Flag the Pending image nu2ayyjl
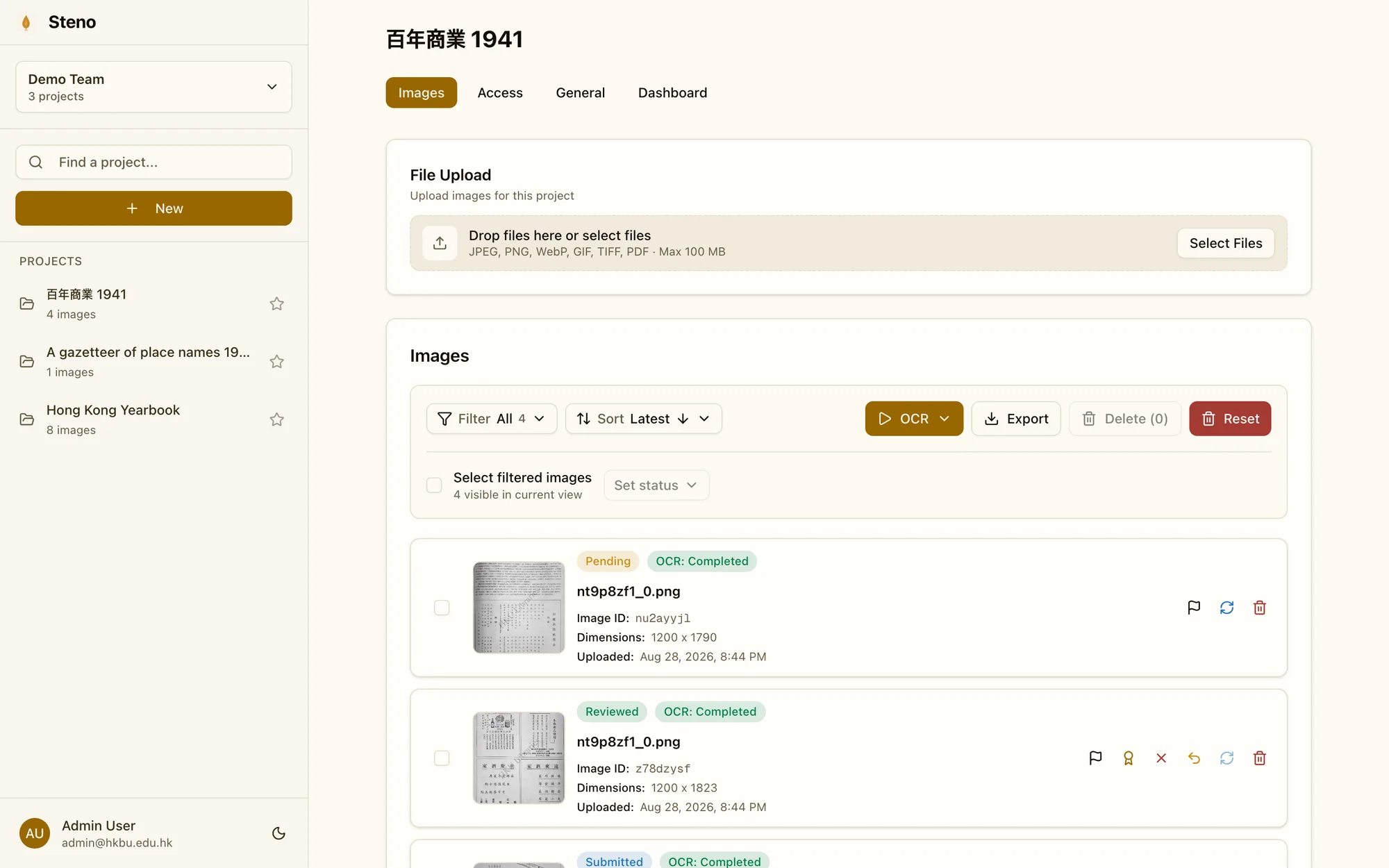Screen dimensions: 1389x868 [x=1194, y=608]
